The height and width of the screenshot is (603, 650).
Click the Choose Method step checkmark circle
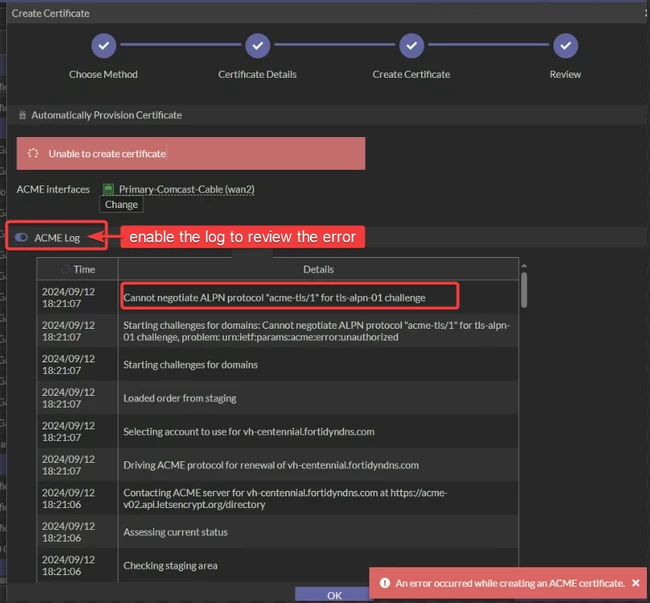click(104, 46)
